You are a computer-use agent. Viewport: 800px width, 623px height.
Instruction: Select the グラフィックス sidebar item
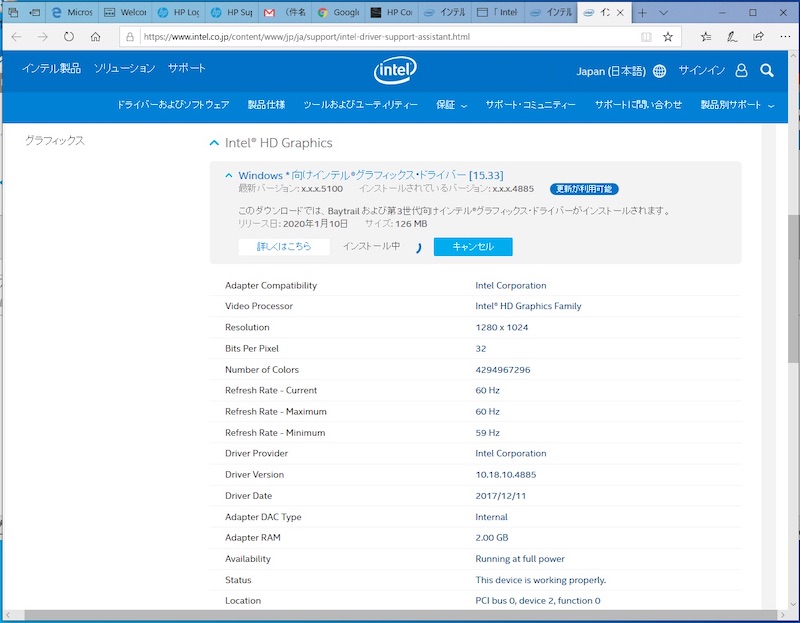(55, 141)
